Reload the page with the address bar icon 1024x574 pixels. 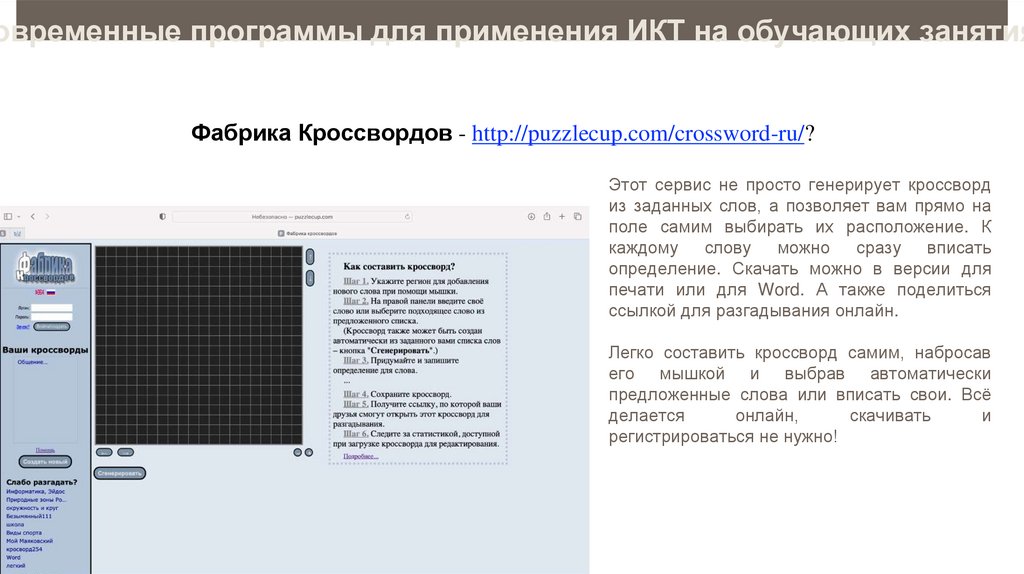pos(407,216)
